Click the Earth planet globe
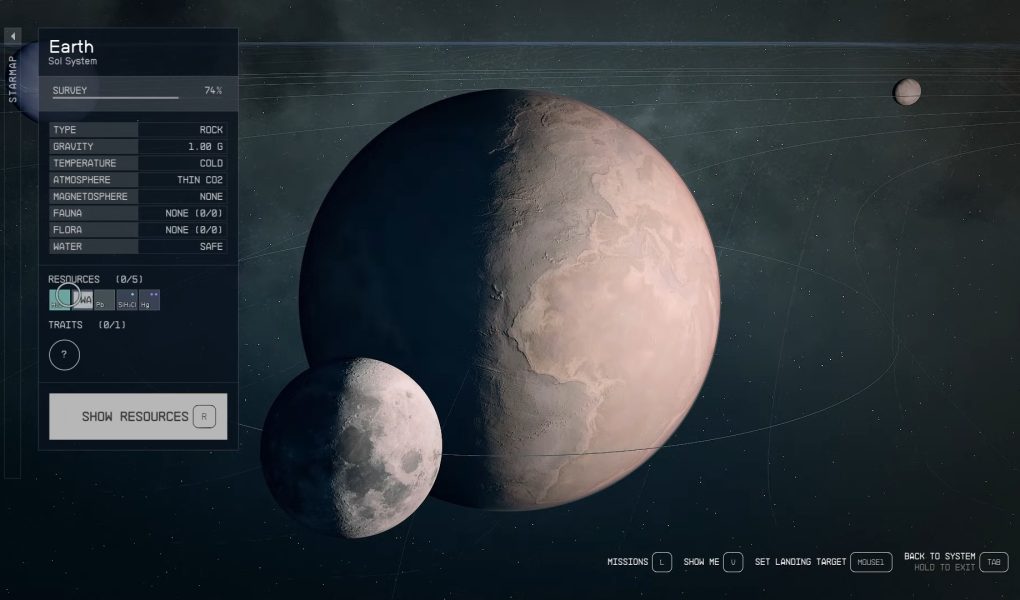This screenshot has height=600, width=1020. (509, 299)
